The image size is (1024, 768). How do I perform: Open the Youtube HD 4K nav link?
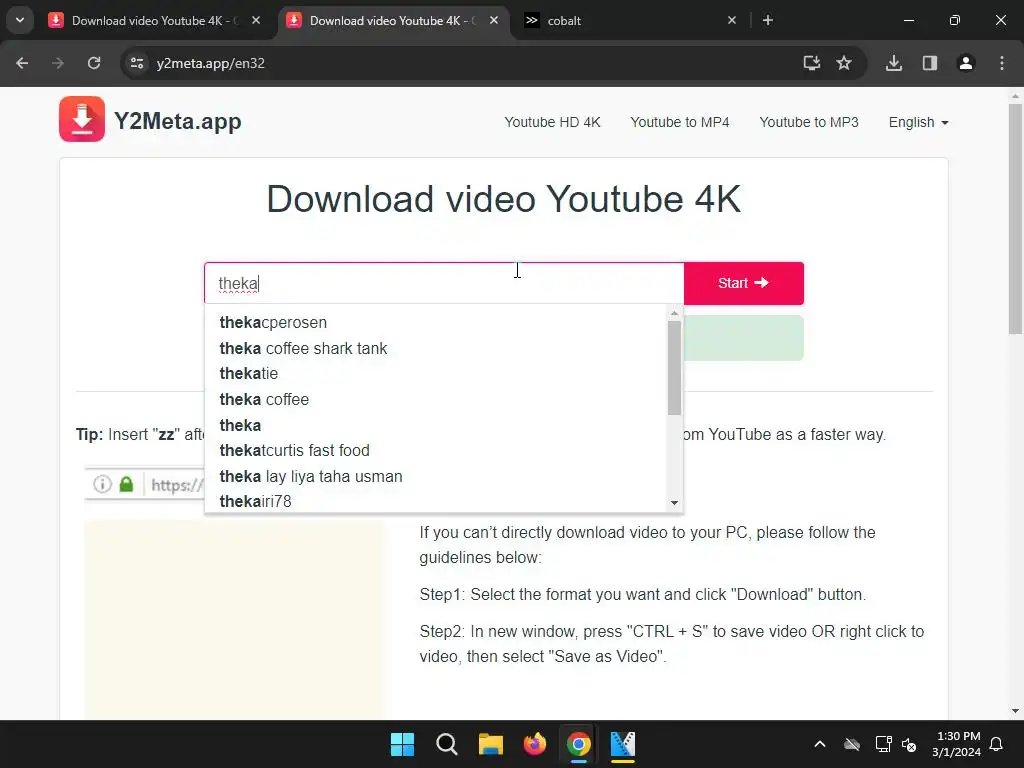(552, 122)
